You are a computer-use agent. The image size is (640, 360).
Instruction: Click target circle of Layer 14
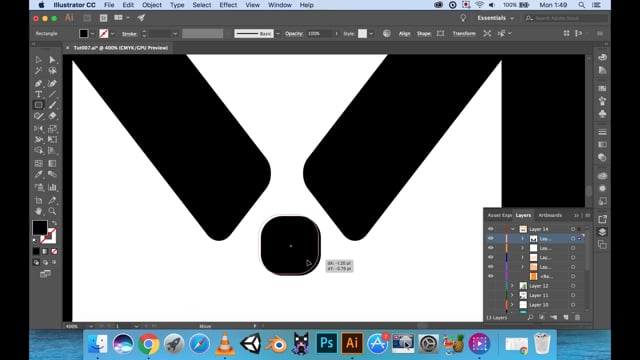[x=573, y=229]
